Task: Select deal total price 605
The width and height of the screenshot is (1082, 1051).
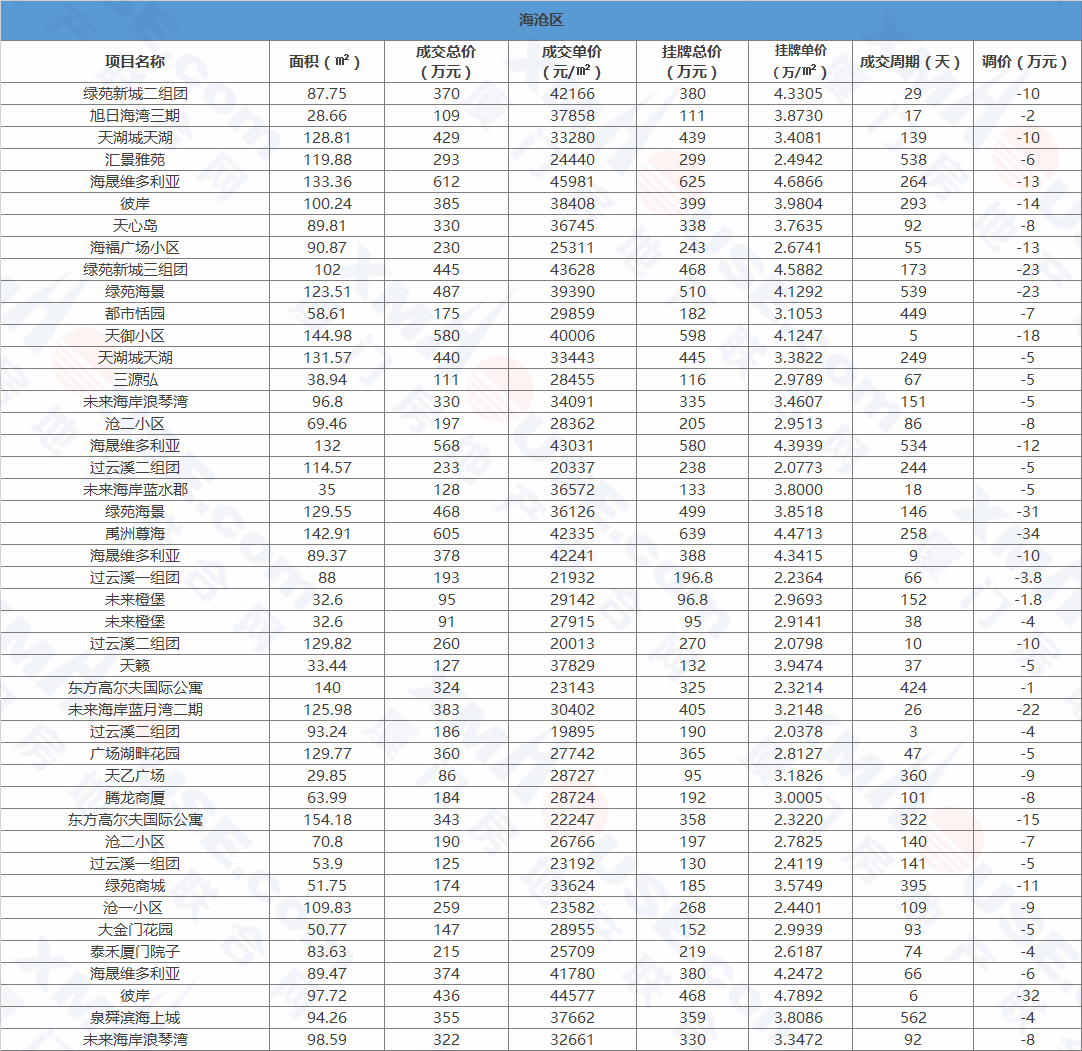Action: point(446,534)
